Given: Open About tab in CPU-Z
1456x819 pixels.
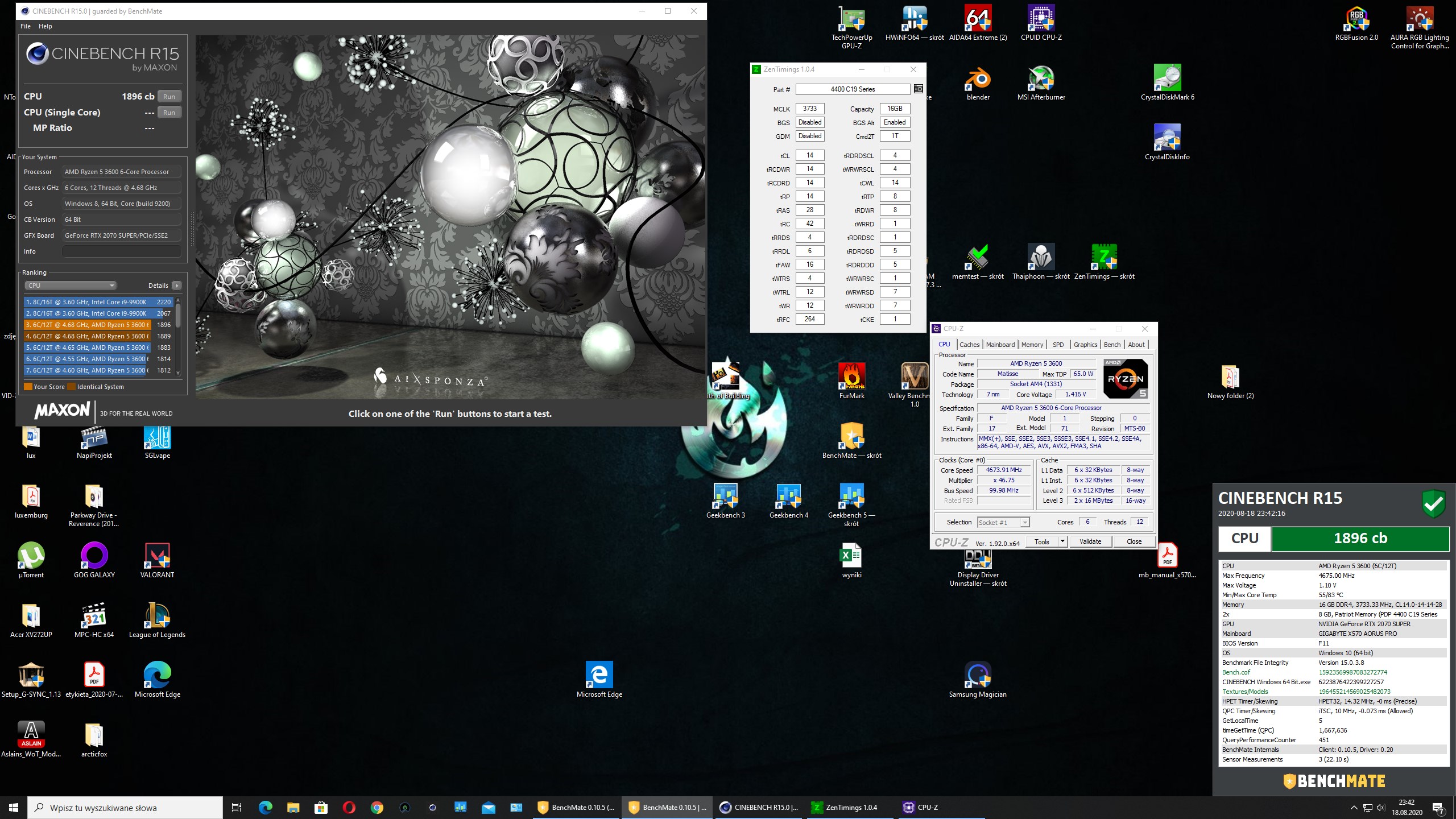Looking at the screenshot, I should (1136, 345).
